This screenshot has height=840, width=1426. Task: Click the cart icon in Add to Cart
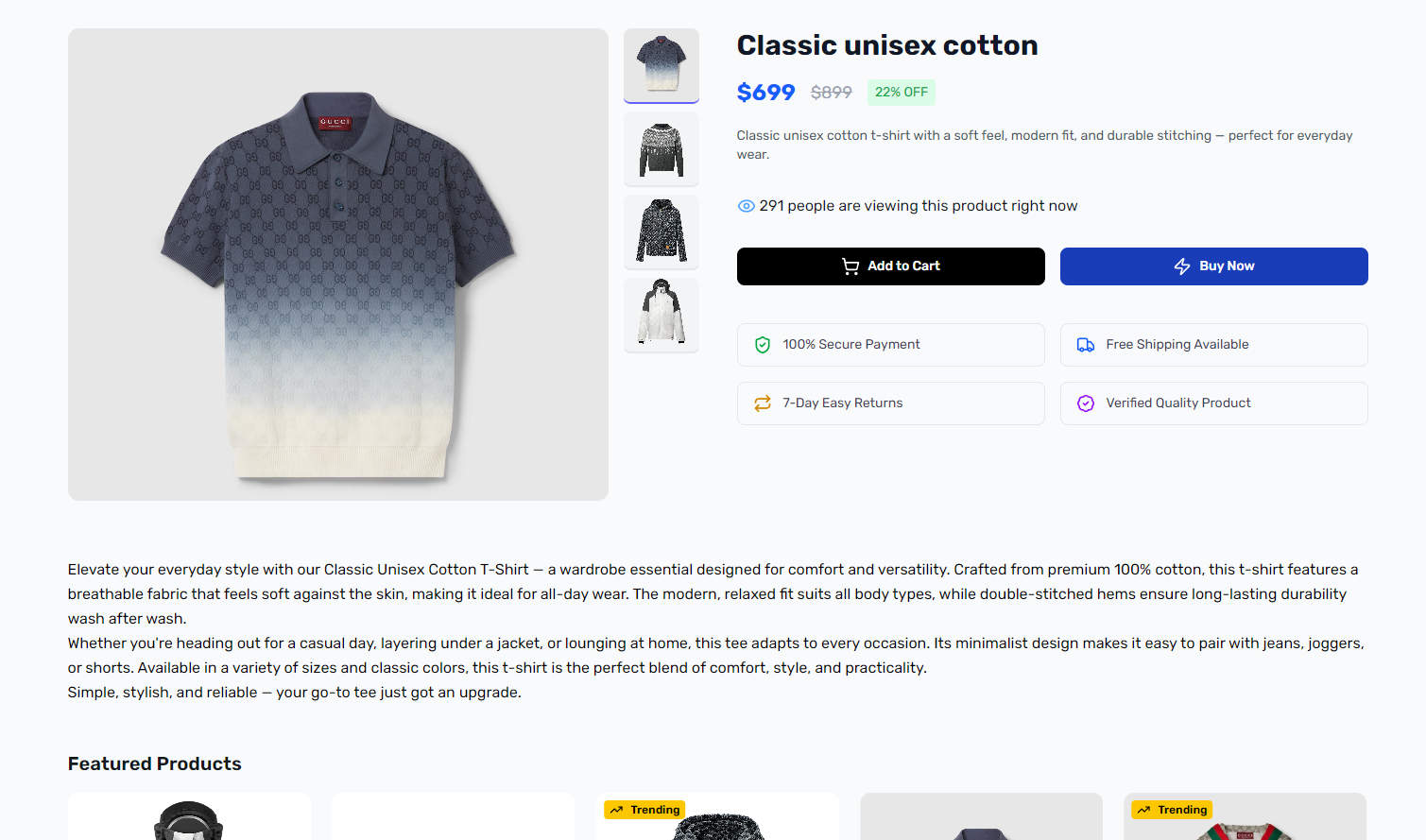coord(850,266)
